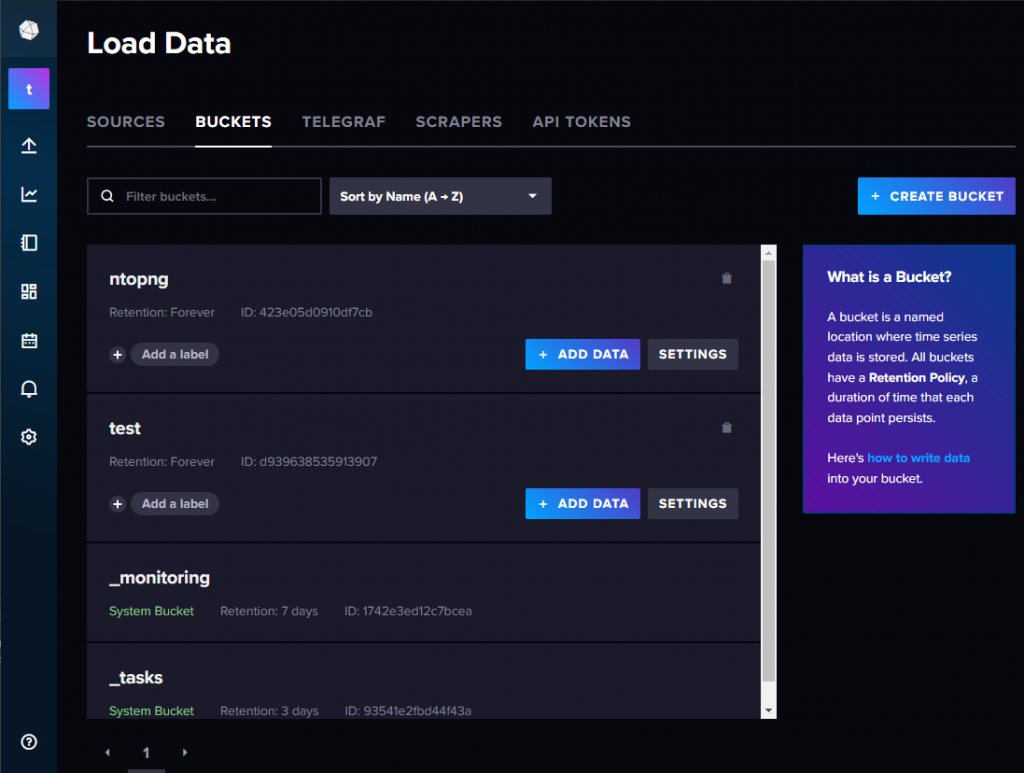Viewport: 1024px width, 773px height.
Task: Open the InfluxDB logo home icon
Action: [29, 30]
